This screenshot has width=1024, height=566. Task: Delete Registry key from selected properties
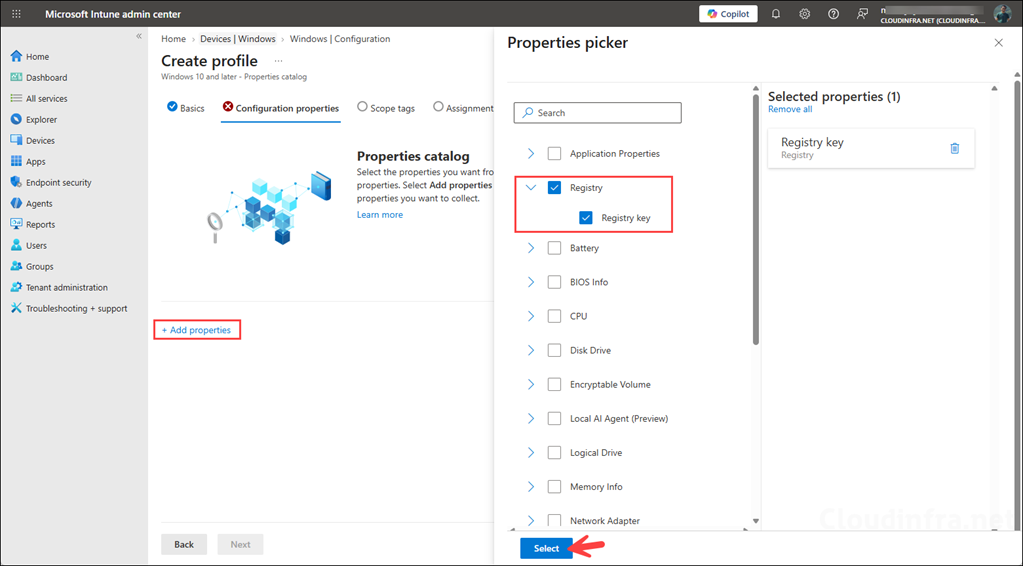point(954,148)
